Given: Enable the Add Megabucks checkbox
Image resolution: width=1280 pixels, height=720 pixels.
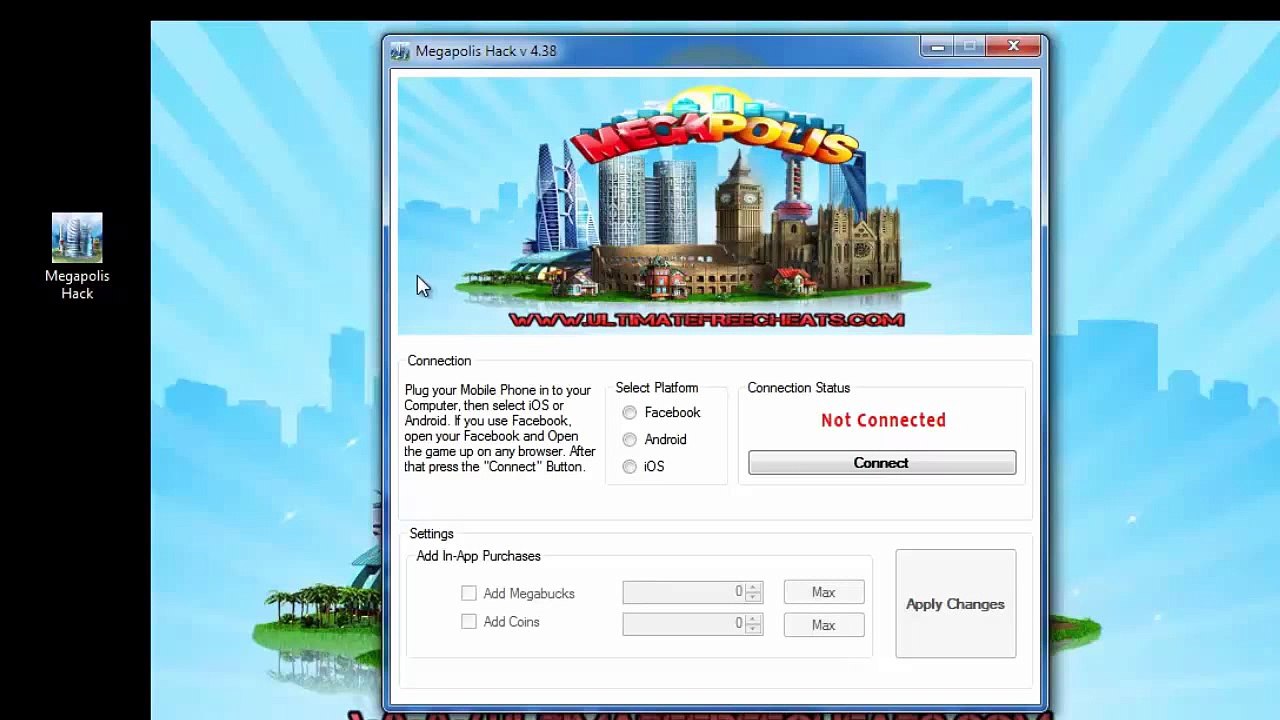Looking at the screenshot, I should pos(469,593).
